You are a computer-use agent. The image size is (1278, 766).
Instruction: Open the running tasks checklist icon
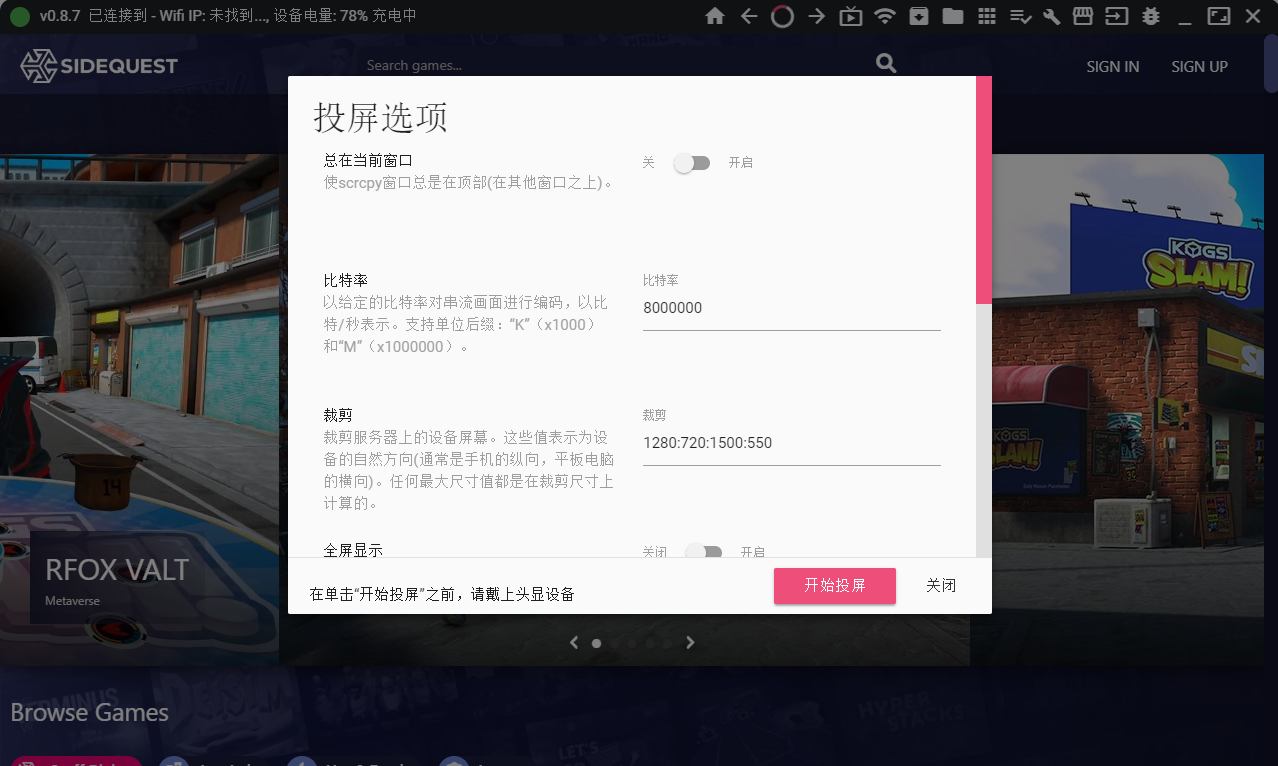click(x=1020, y=16)
